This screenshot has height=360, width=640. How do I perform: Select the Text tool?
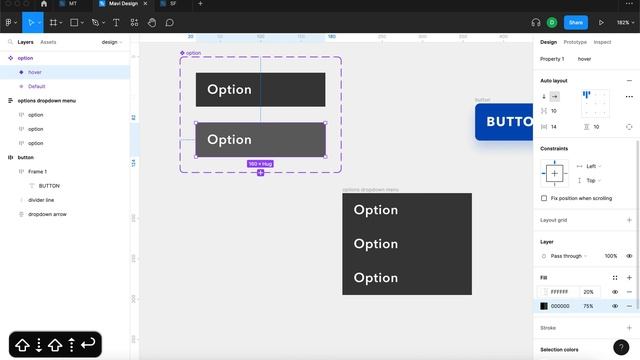(116, 22)
